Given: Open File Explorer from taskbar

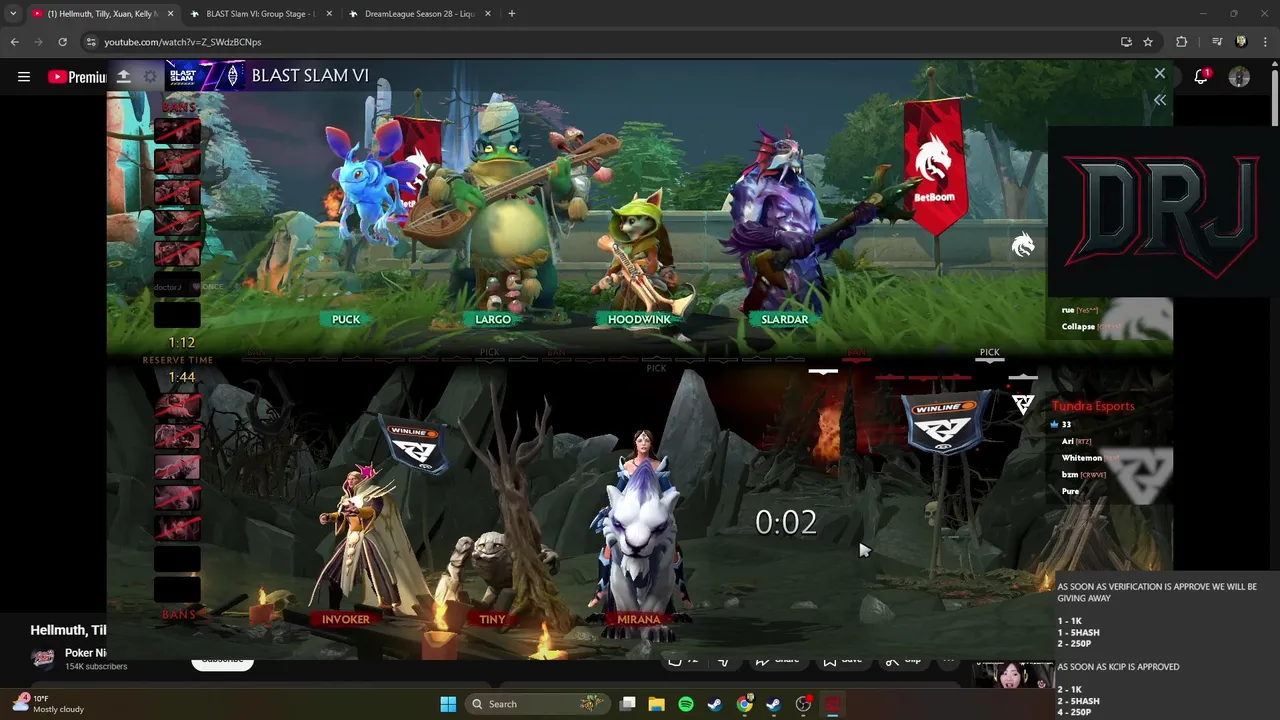Looking at the screenshot, I should pos(657,704).
